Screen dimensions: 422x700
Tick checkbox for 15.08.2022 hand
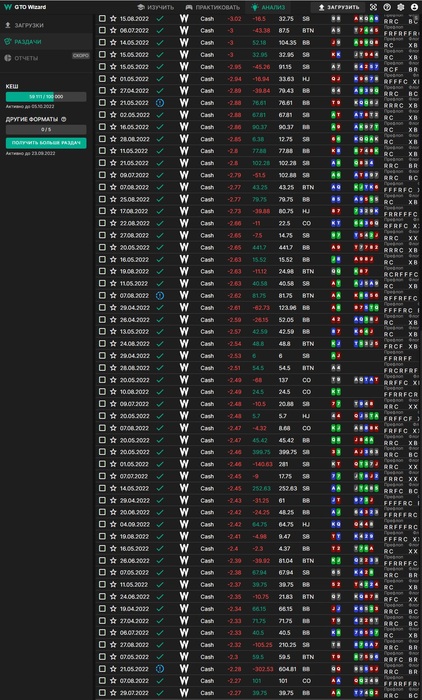coord(102,19)
